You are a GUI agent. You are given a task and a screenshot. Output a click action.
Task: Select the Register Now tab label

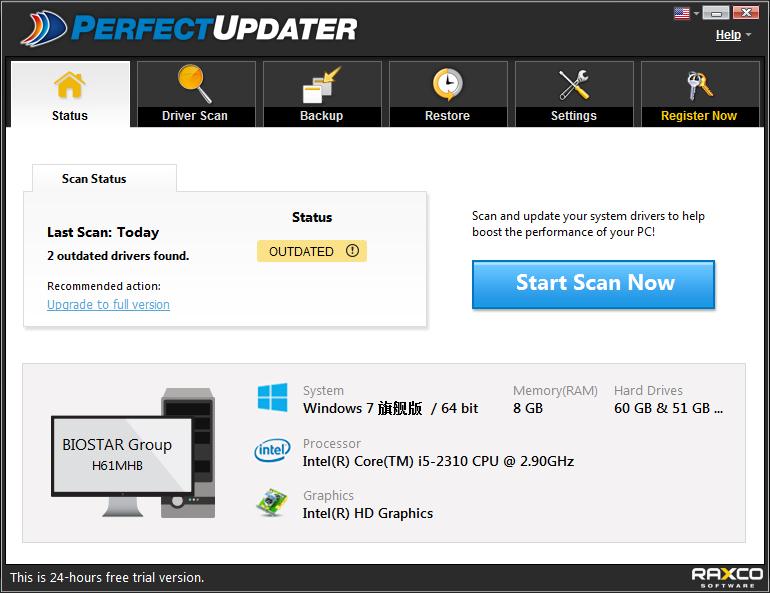click(x=699, y=116)
